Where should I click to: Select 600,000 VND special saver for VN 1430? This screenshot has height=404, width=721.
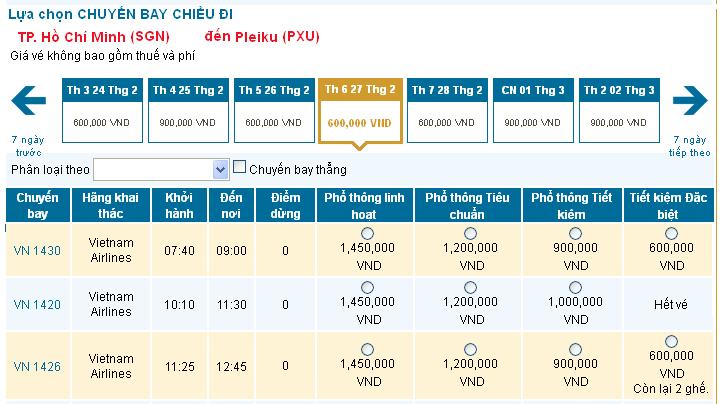click(x=670, y=233)
